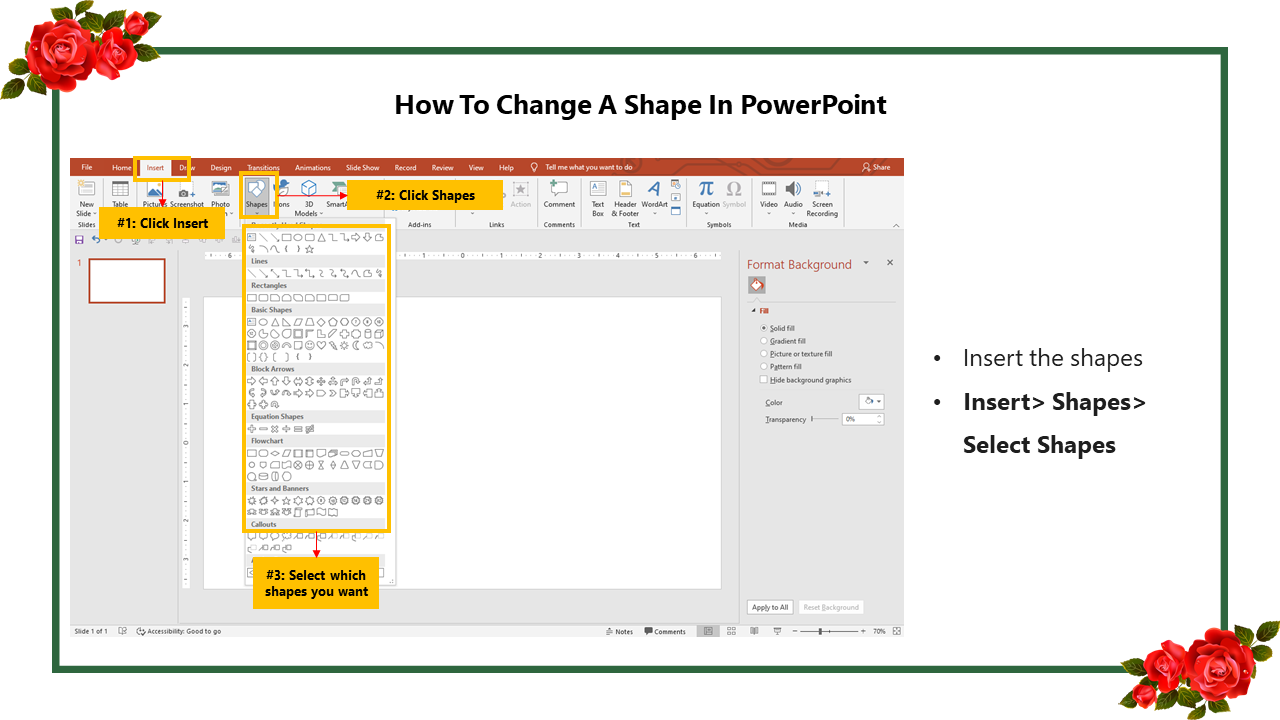The height and width of the screenshot is (720, 1280).
Task: Open the Video dropdown arrow
Action: click(x=768, y=214)
